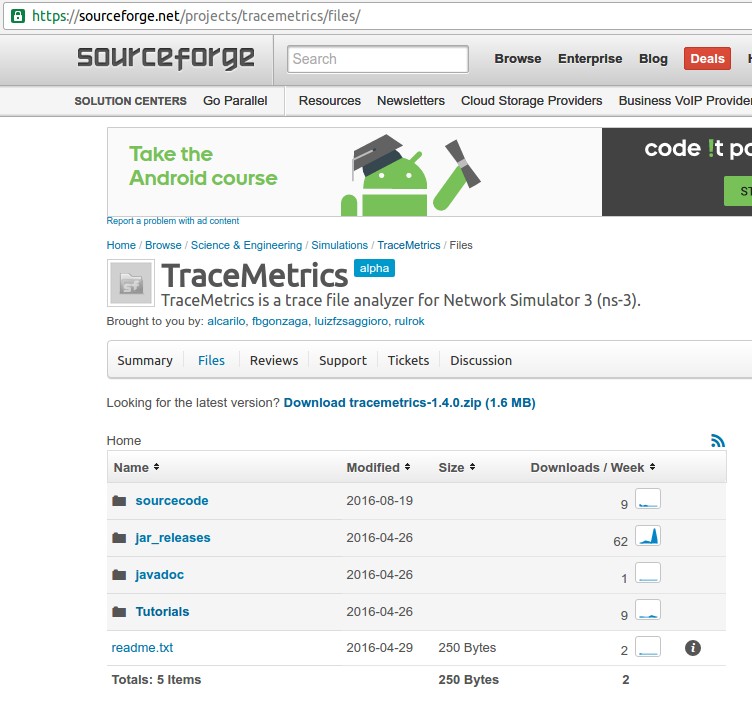752x708 pixels.
Task: Open Simulations breadcrumb link
Action: pyautogui.click(x=339, y=245)
